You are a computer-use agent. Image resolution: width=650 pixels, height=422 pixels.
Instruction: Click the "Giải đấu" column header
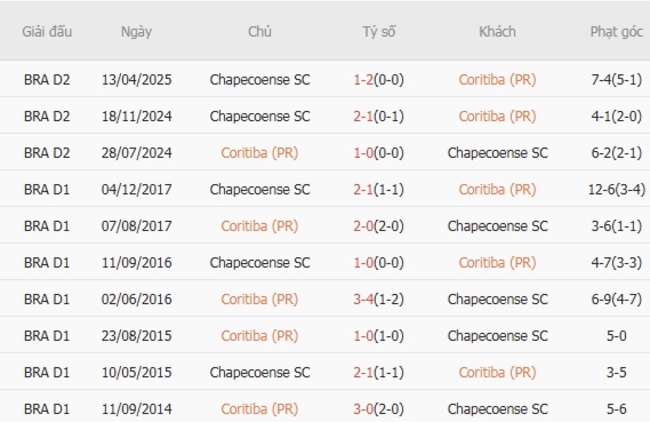[x=47, y=31]
